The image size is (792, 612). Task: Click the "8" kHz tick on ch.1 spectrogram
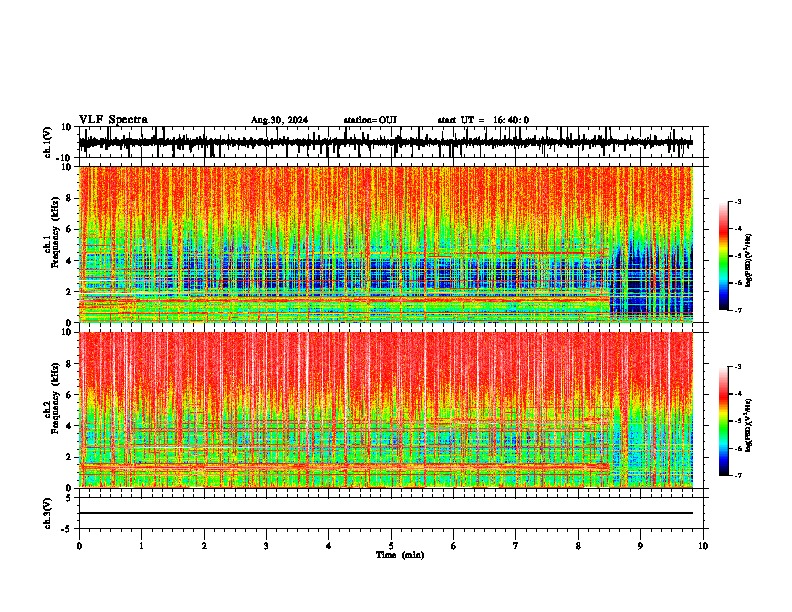[x=69, y=198]
